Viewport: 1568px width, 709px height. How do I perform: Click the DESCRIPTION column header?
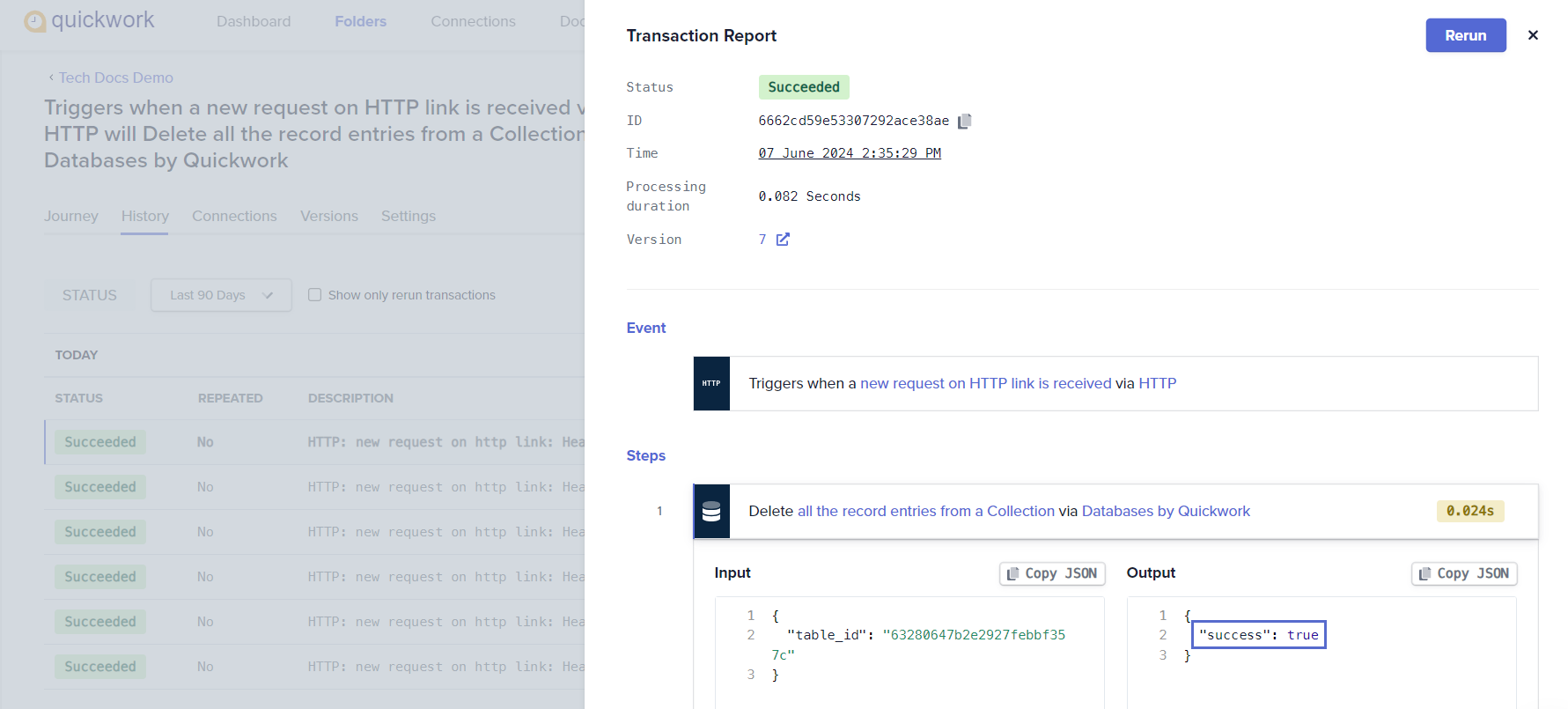click(x=350, y=398)
